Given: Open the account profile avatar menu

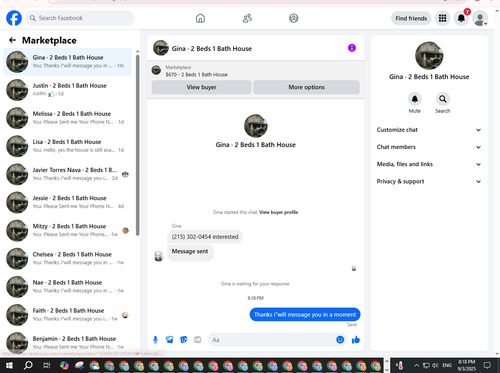Looking at the screenshot, I should tap(480, 18).
